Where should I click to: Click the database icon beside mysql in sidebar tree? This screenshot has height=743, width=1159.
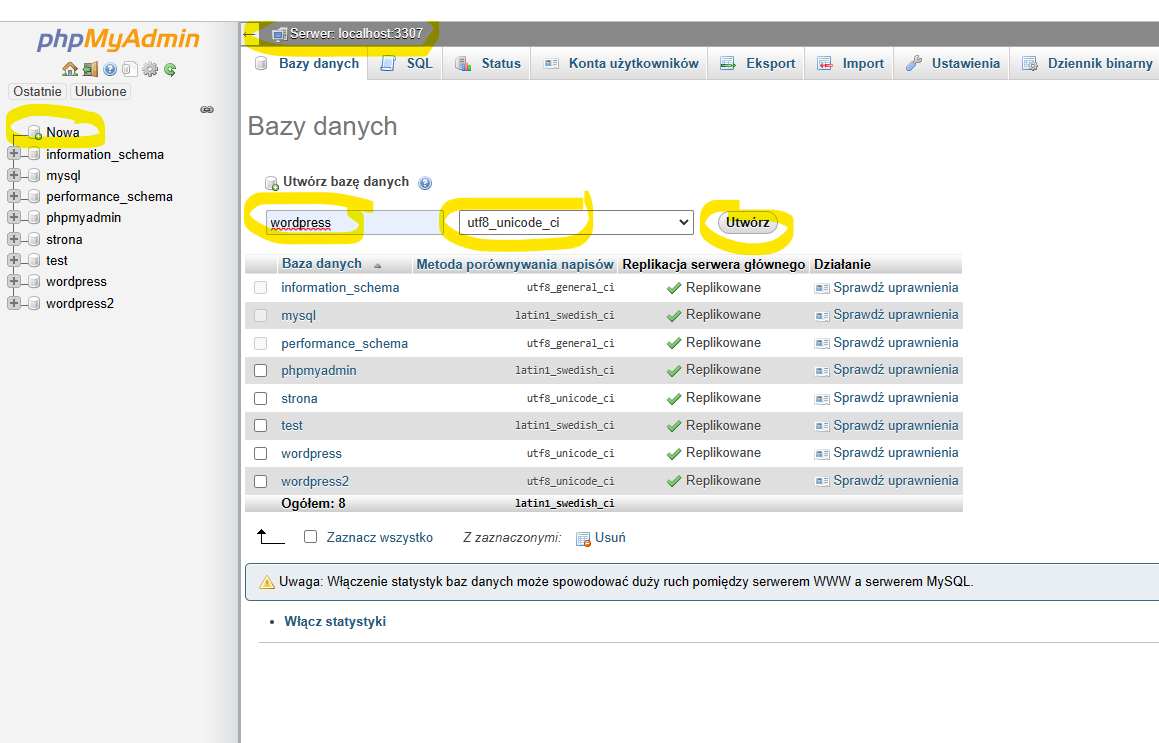[x=34, y=176]
